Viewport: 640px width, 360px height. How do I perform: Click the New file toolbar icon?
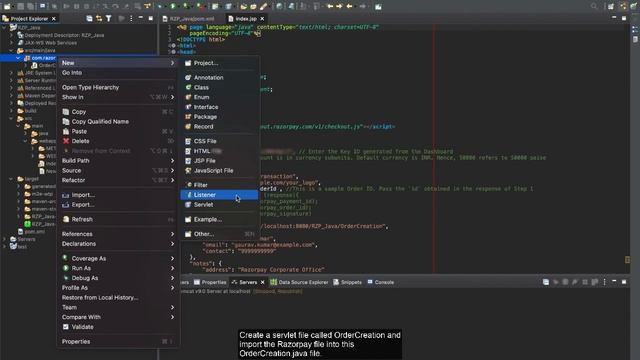coord(7,6)
